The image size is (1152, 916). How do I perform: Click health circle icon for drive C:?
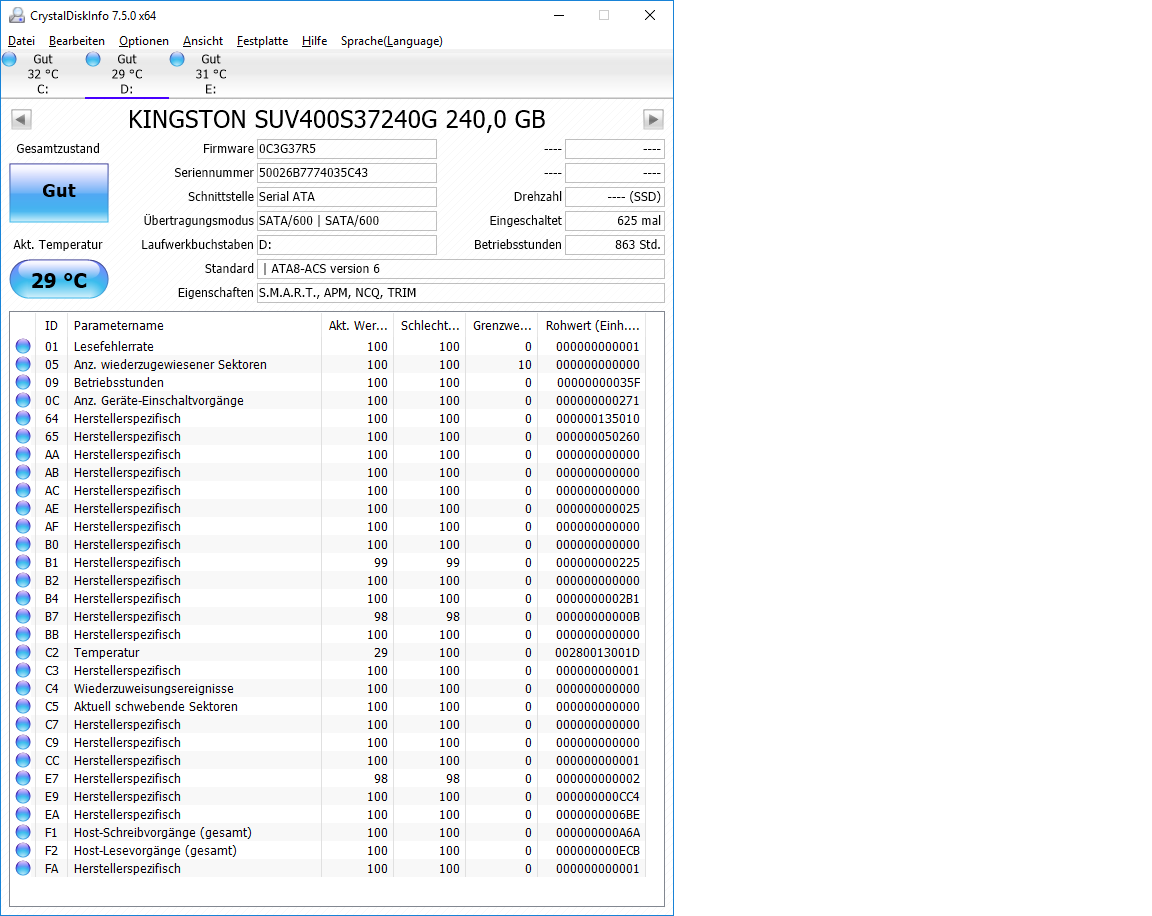point(10,59)
